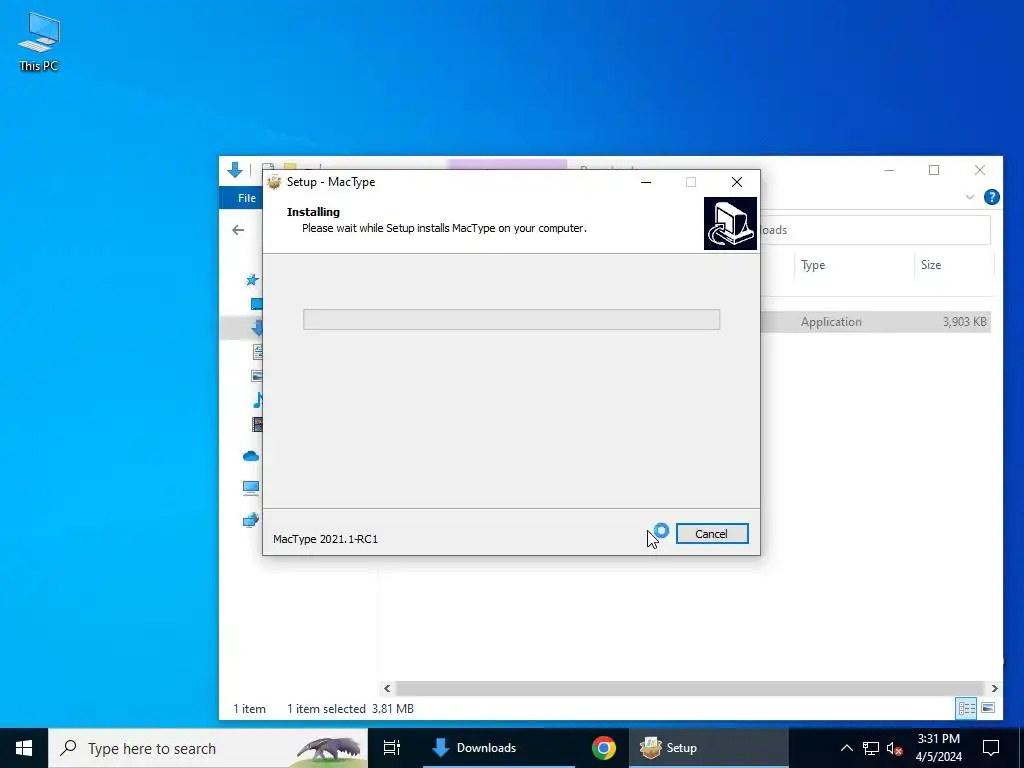Open muted volume tray icon
Viewport: 1024px width, 768px height.
click(x=895, y=748)
